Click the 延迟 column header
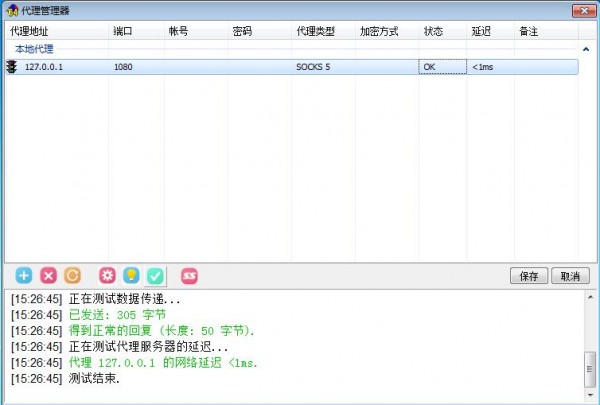This screenshot has width=600, height=405. coord(491,31)
